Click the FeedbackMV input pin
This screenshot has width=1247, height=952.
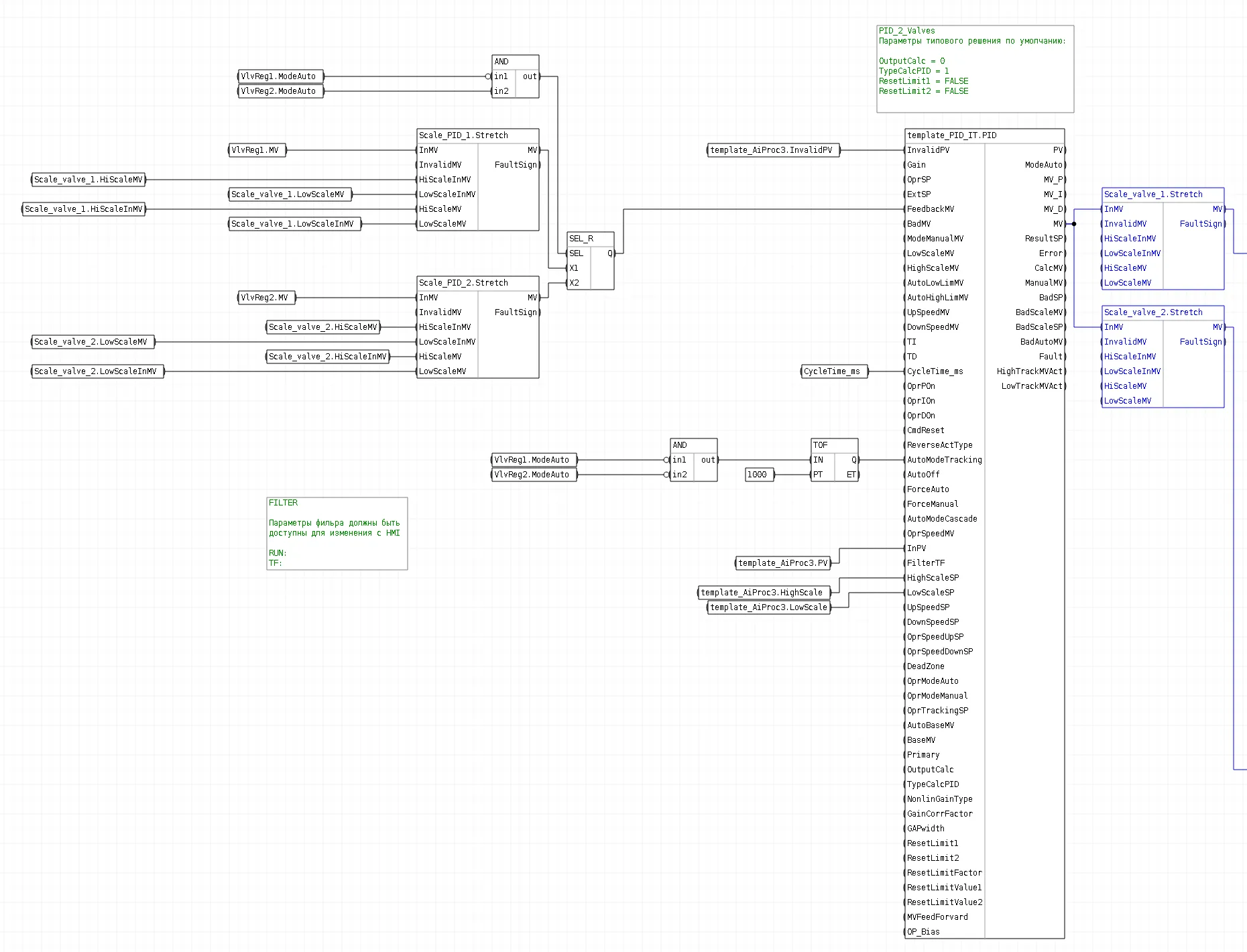(931, 209)
